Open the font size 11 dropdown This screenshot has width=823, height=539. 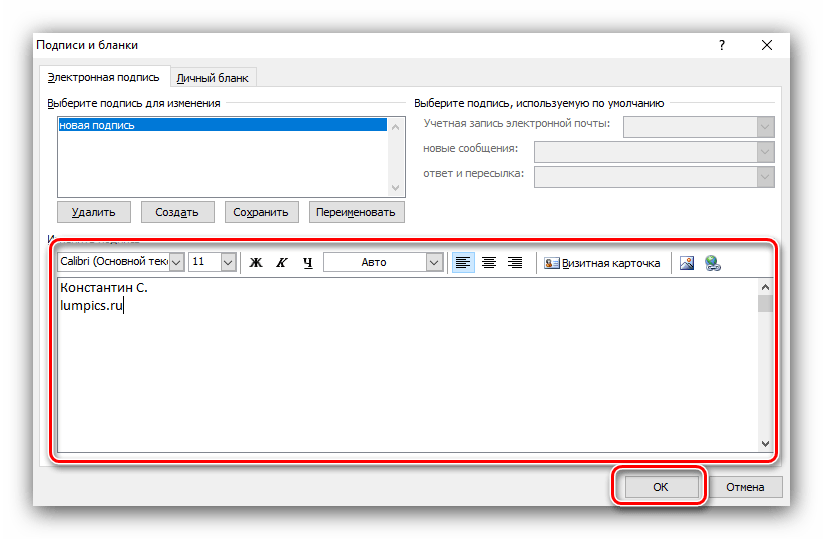coord(228,262)
